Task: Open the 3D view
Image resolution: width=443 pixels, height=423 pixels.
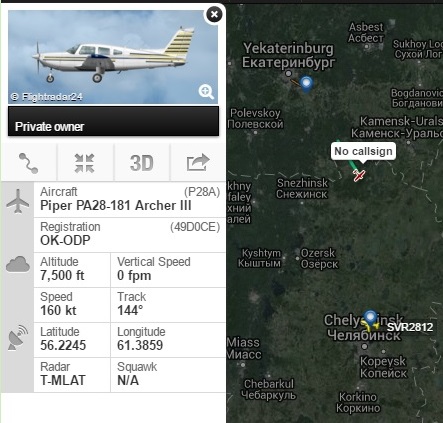Action: pyautogui.click(x=142, y=163)
